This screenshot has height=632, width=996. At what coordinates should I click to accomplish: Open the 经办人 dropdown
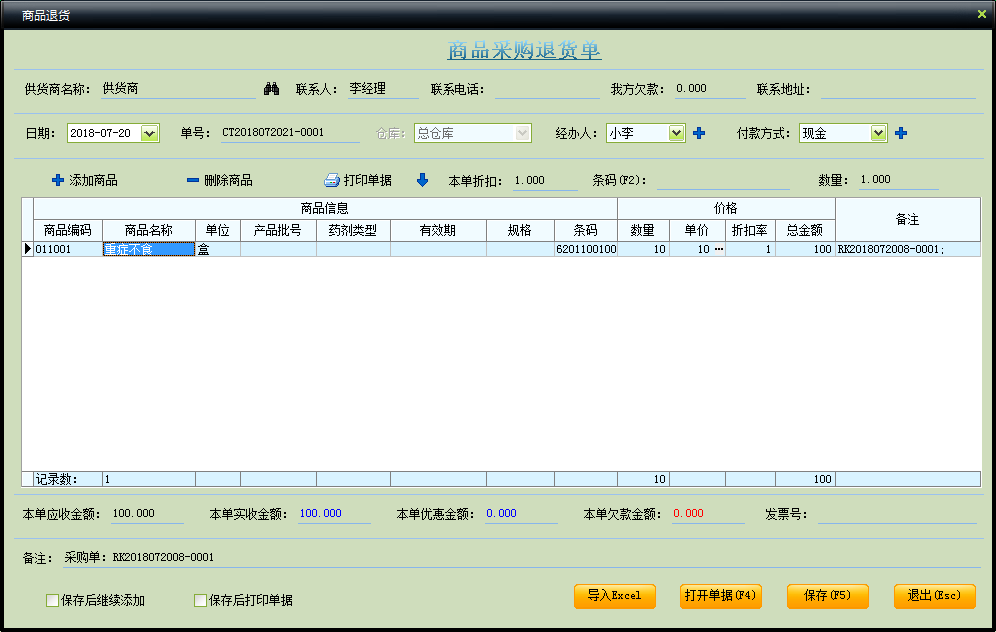pos(676,133)
